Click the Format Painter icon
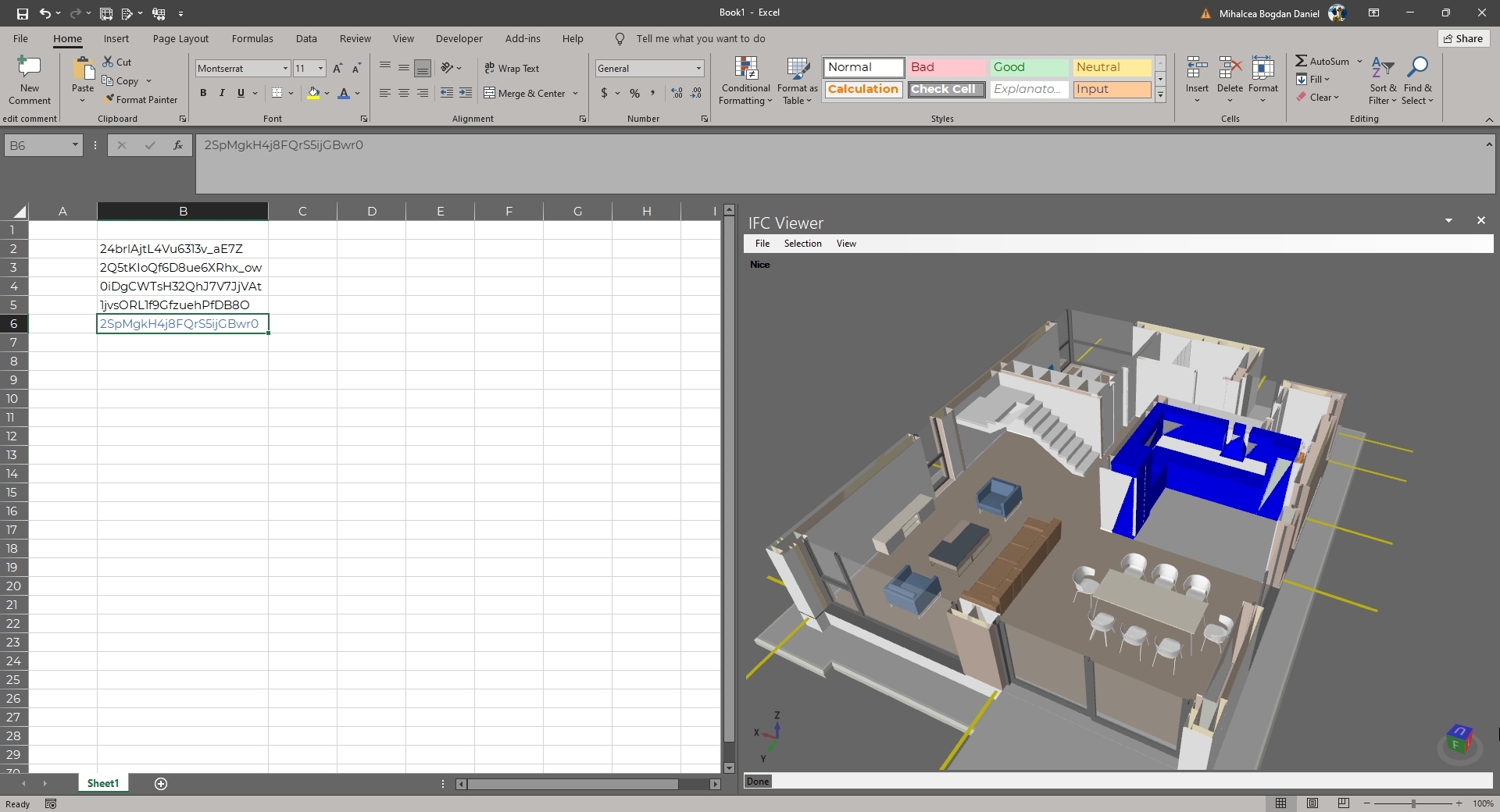The width and height of the screenshot is (1500, 812). [x=109, y=100]
